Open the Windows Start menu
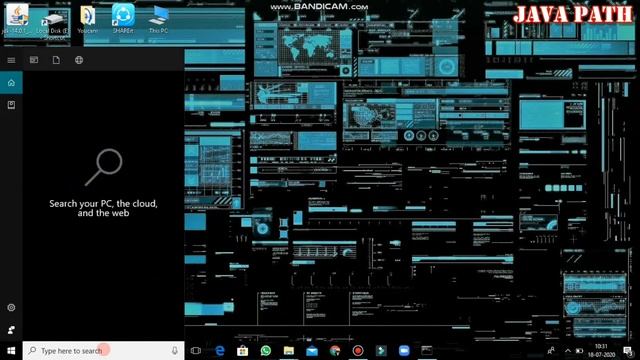This screenshot has width=640, height=360. (11, 351)
